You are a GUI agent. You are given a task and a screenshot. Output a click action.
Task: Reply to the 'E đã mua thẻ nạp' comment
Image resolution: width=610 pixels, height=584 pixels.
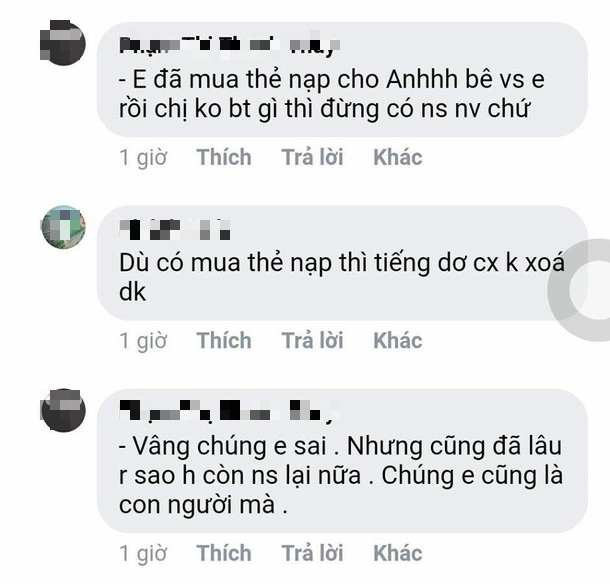(312, 157)
